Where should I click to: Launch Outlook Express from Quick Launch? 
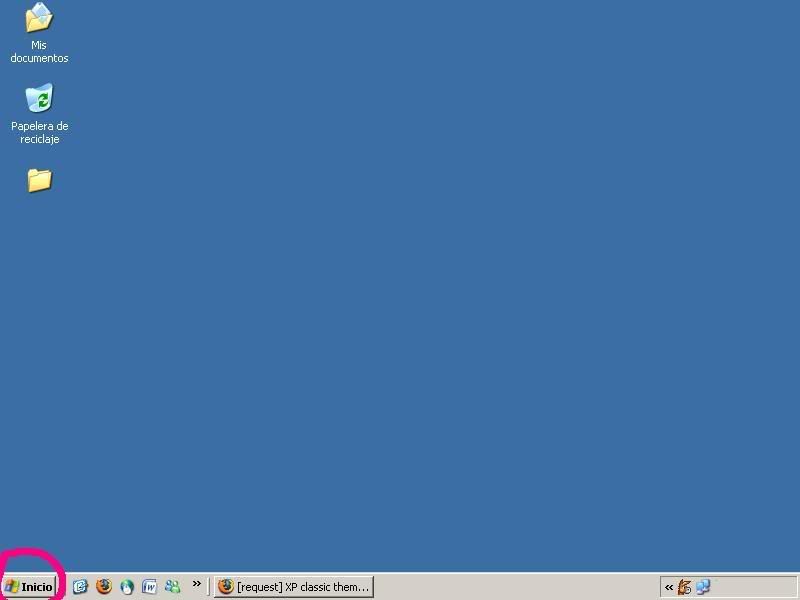(x=80, y=587)
